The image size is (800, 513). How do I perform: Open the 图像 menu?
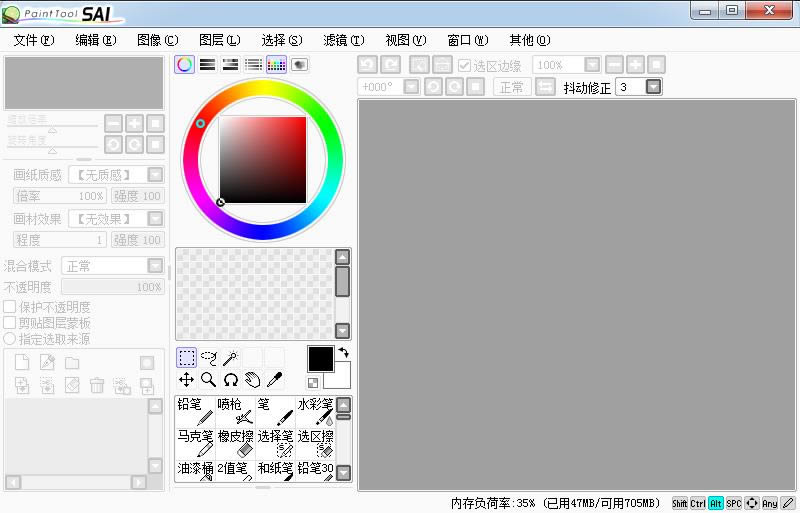pyautogui.click(x=158, y=40)
